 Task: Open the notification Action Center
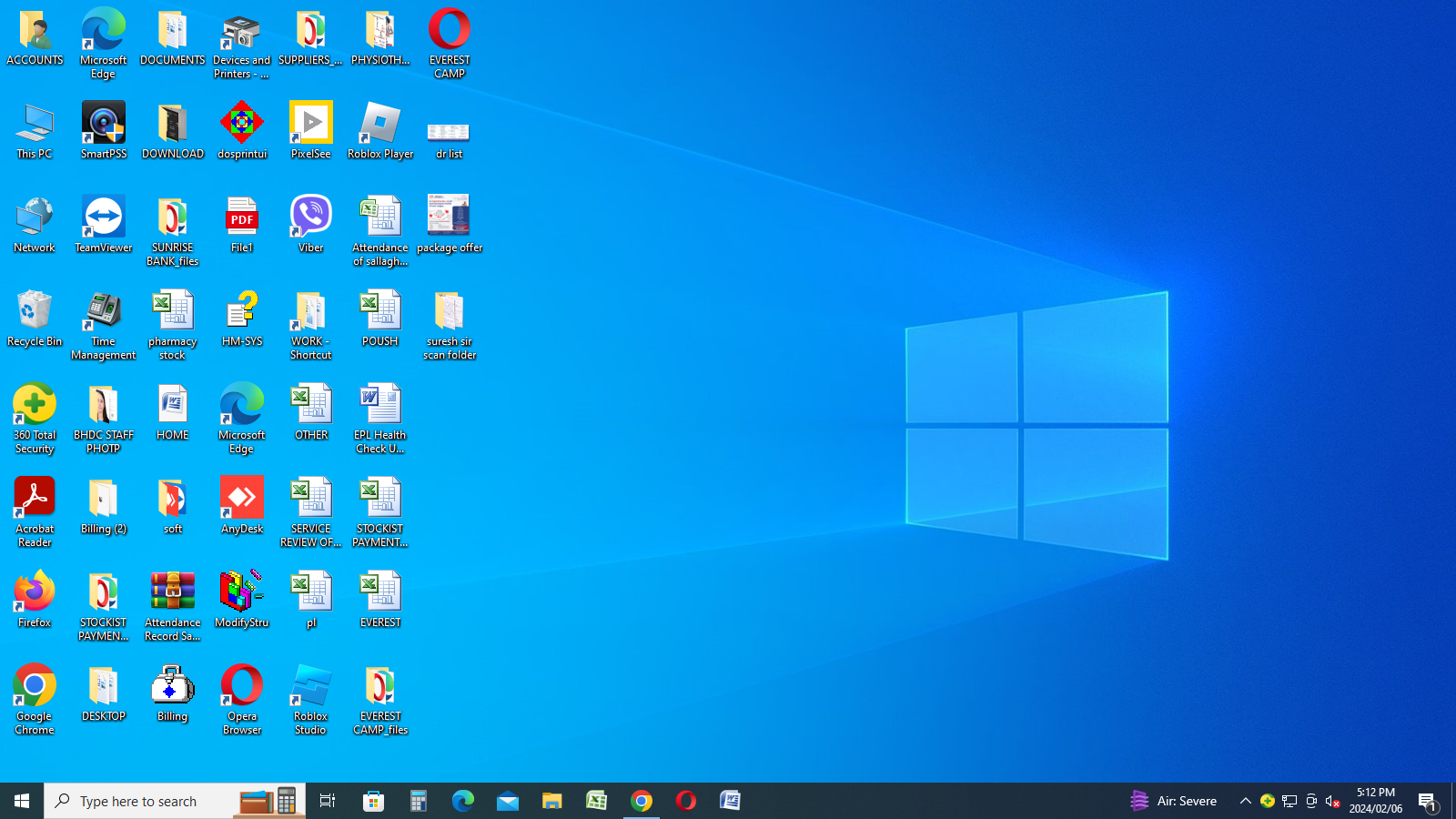coord(1427,801)
